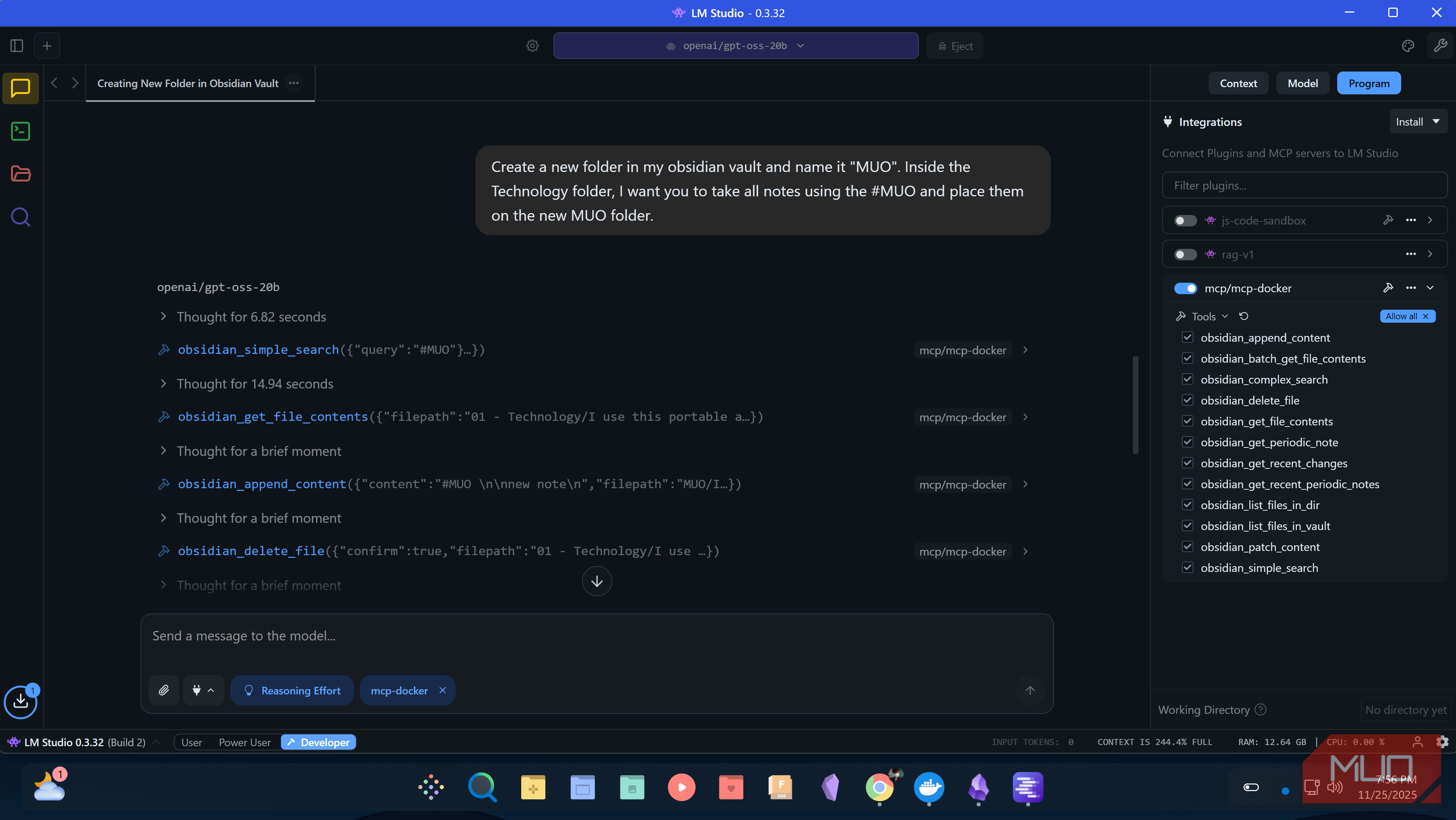This screenshot has width=1456, height=820.
Task: Click the Reasoning Effort button
Action: click(x=292, y=690)
